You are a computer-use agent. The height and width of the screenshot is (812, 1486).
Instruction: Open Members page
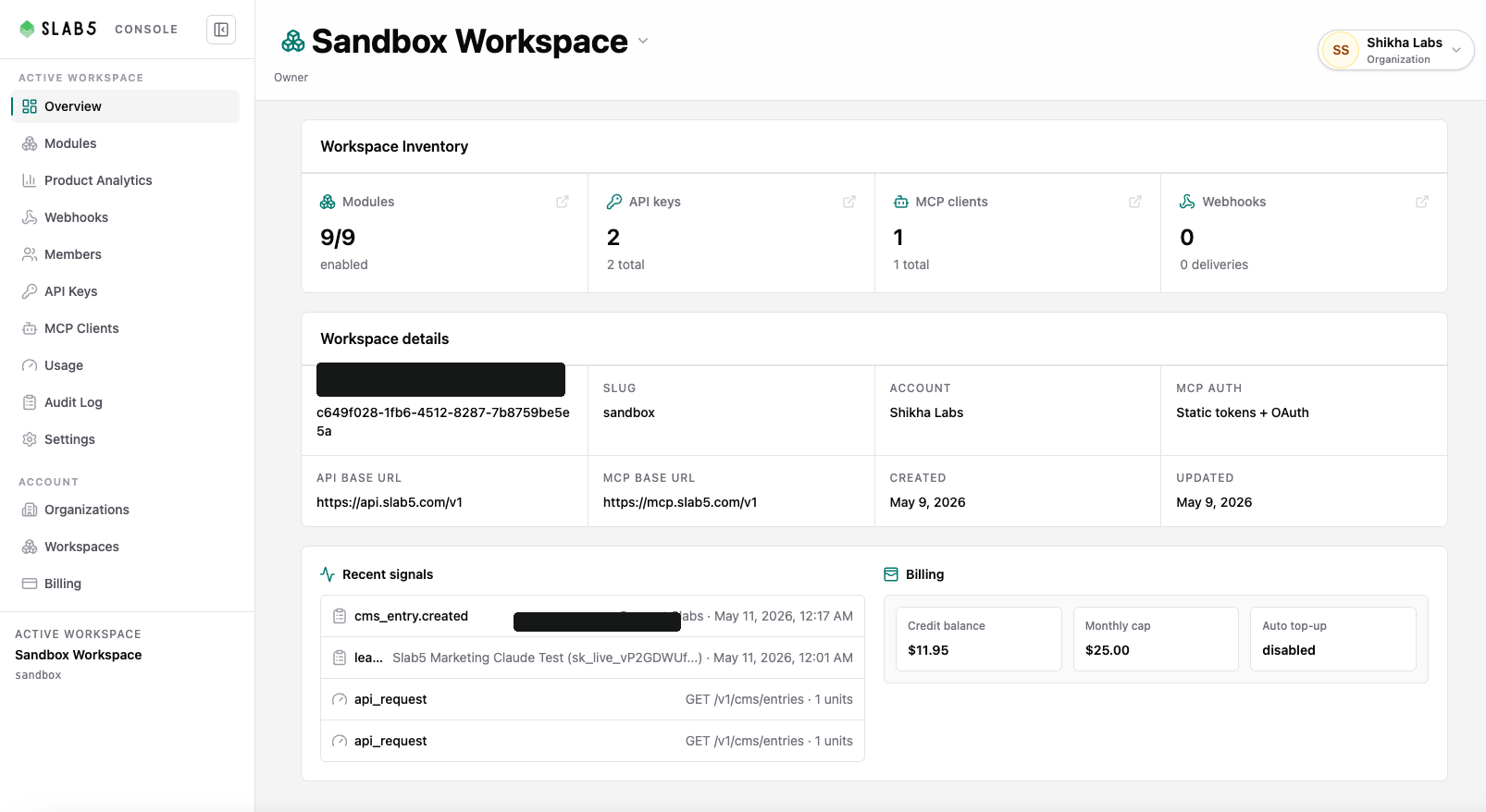tap(125, 254)
